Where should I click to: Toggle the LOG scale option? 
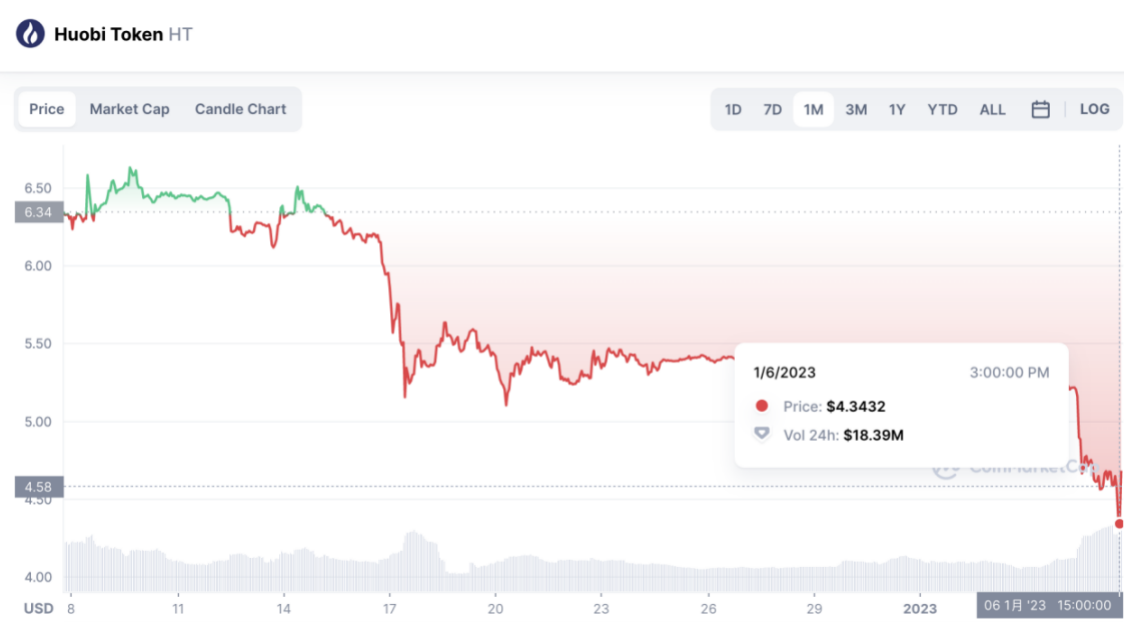1094,109
